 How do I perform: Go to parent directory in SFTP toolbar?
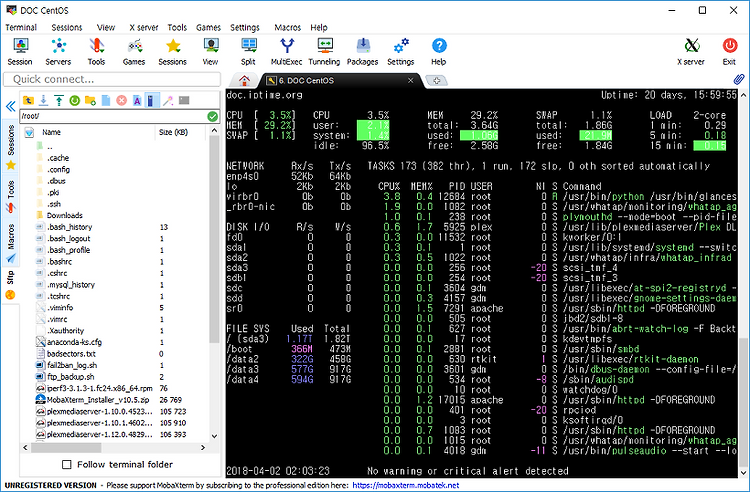[28, 100]
